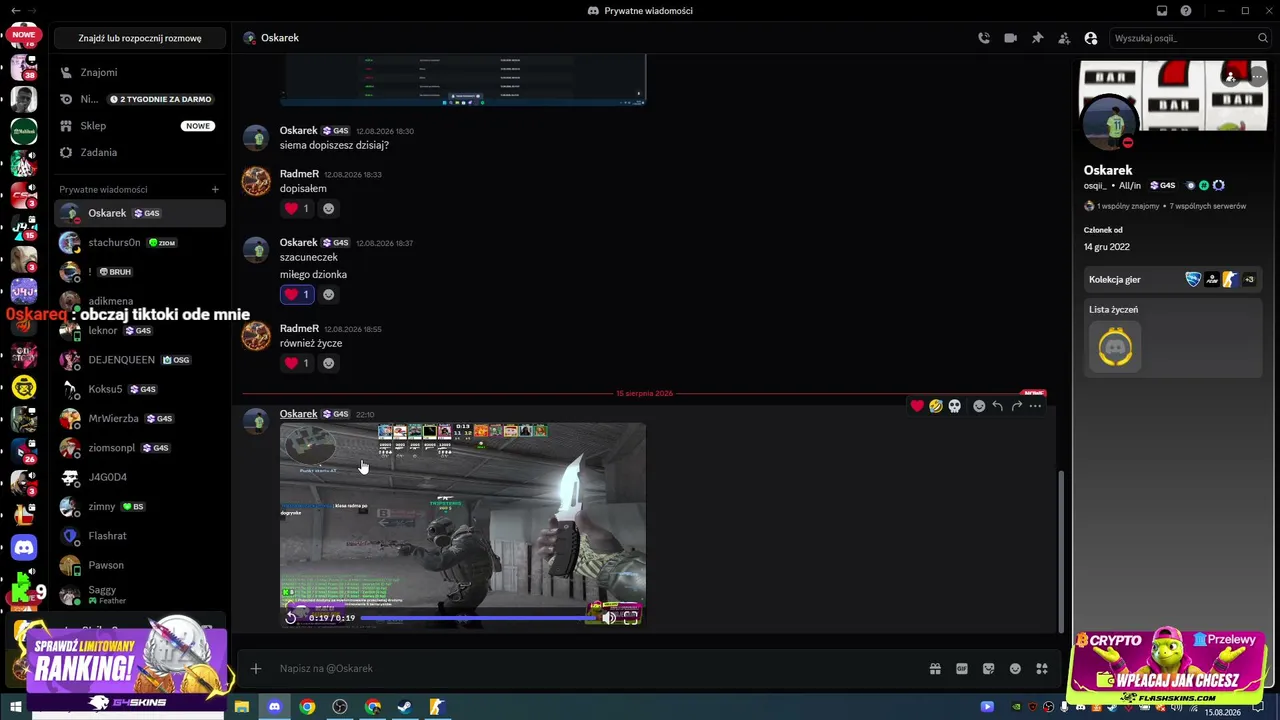Replay the video in the chat

click(291, 618)
